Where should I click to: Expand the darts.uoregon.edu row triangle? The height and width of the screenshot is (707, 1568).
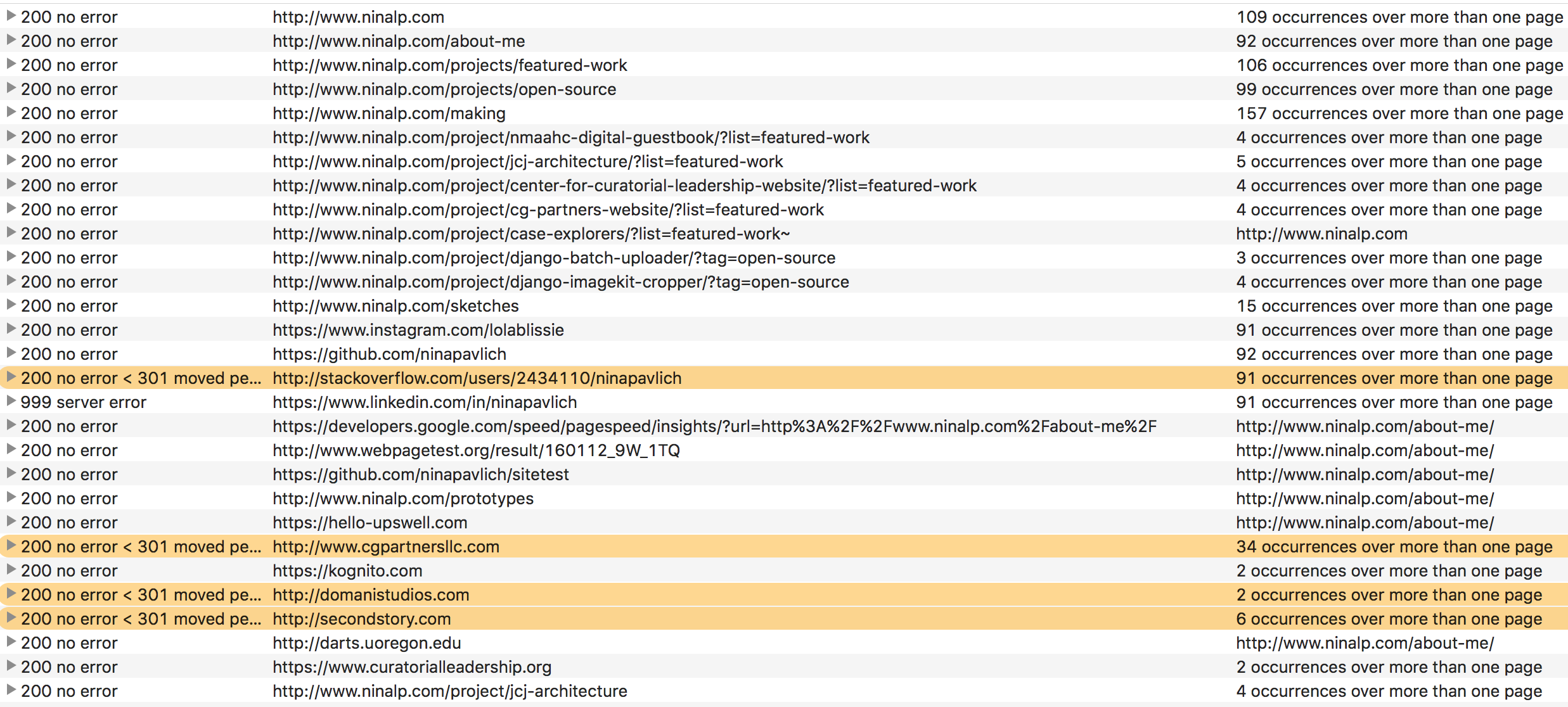tap(11, 642)
